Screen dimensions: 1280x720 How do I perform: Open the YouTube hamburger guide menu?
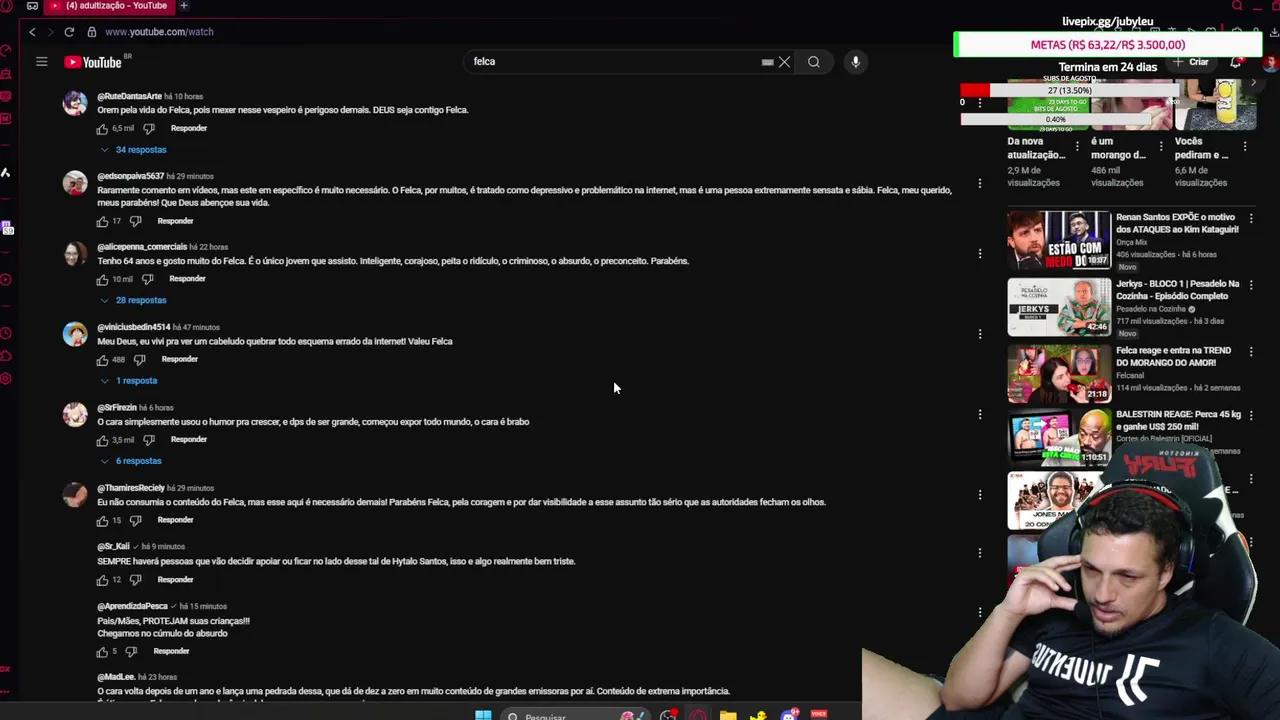click(x=41, y=62)
